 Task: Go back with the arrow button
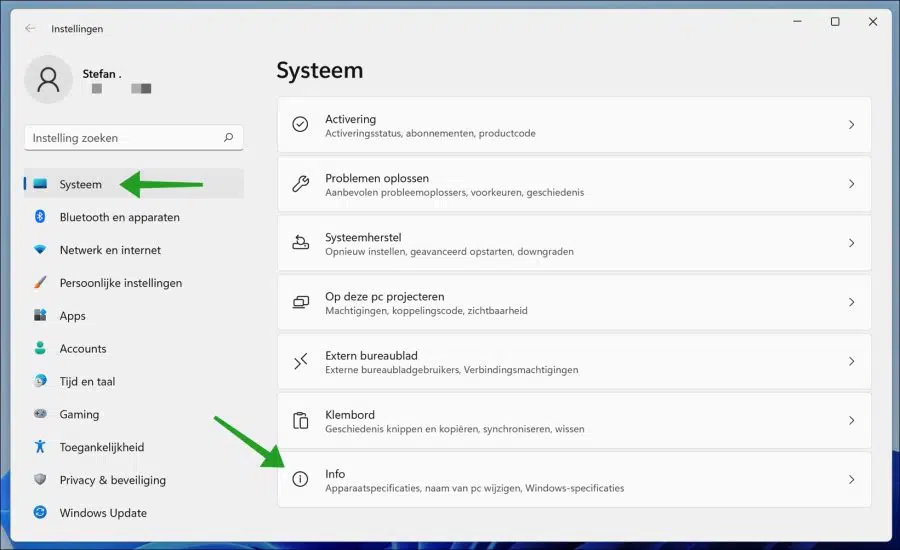pyautogui.click(x=30, y=28)
